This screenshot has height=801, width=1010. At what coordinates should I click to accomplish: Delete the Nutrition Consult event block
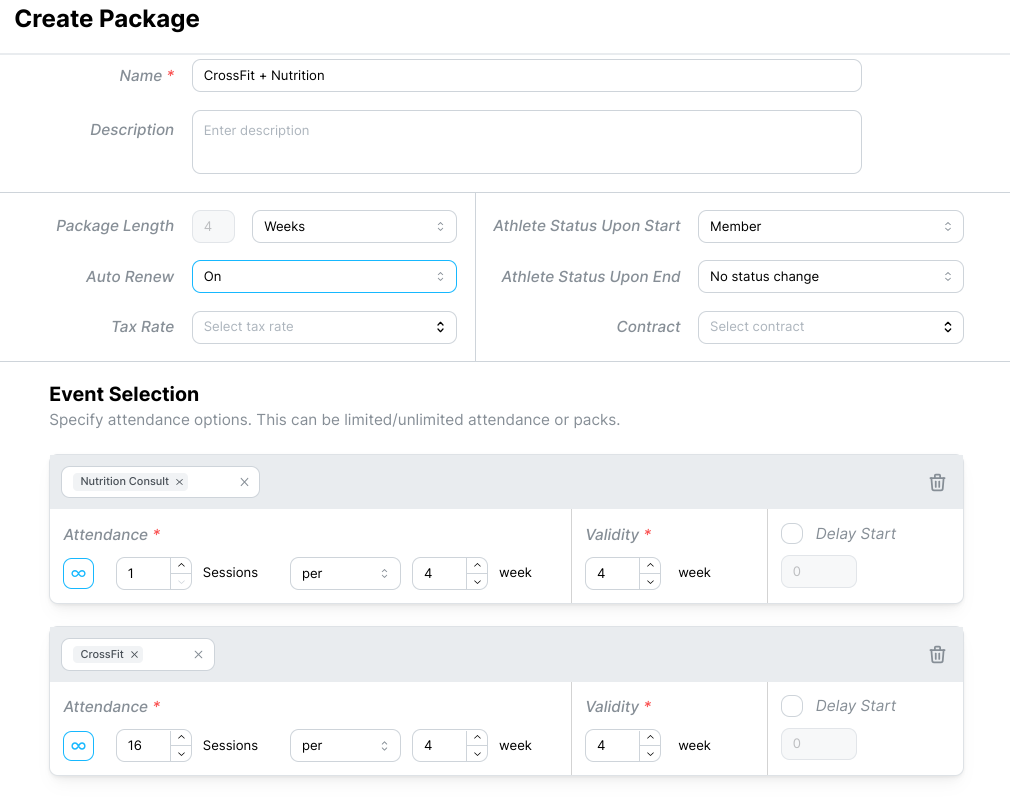[937, 482]
